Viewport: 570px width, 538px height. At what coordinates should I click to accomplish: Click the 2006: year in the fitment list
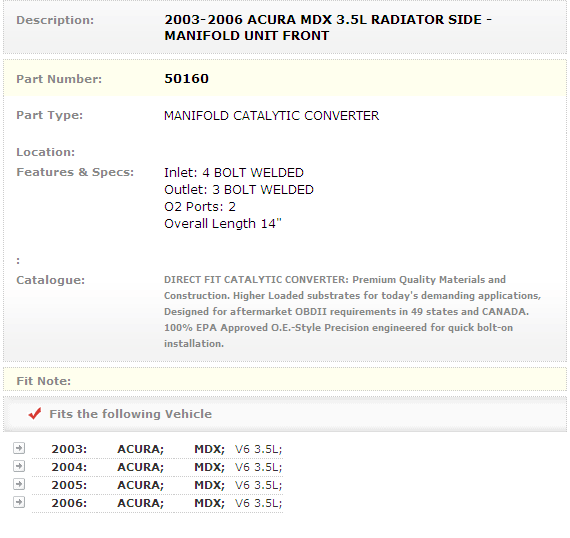click(69, 503)
